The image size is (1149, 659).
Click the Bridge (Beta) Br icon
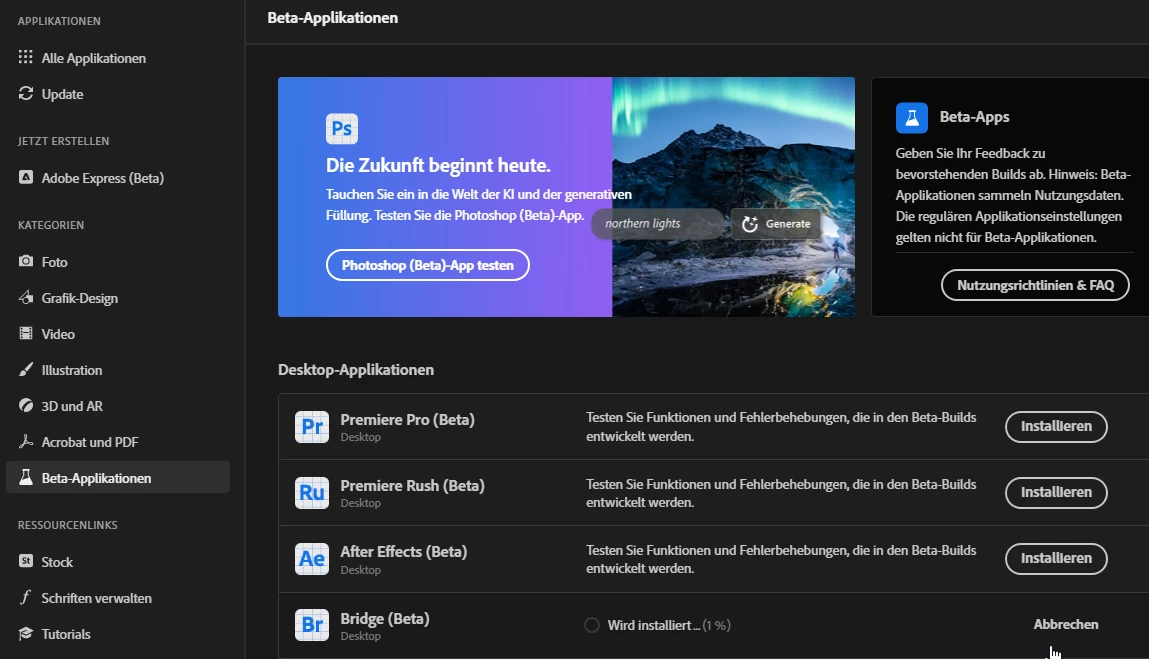[312, 625]
